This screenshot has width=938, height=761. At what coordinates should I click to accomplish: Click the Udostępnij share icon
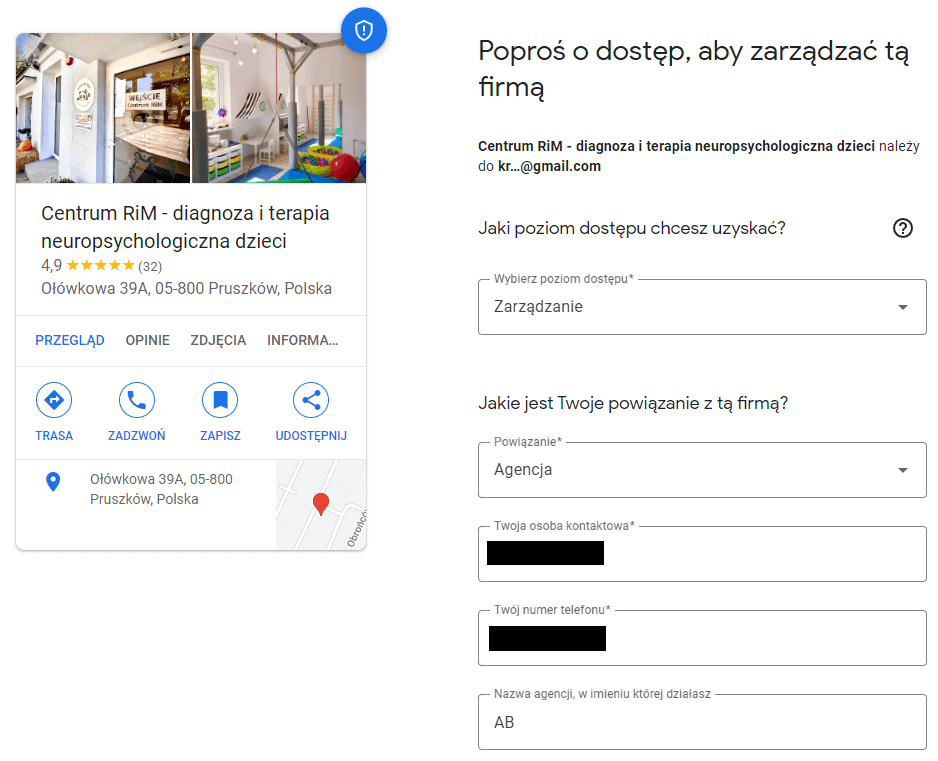coord(311,400)
